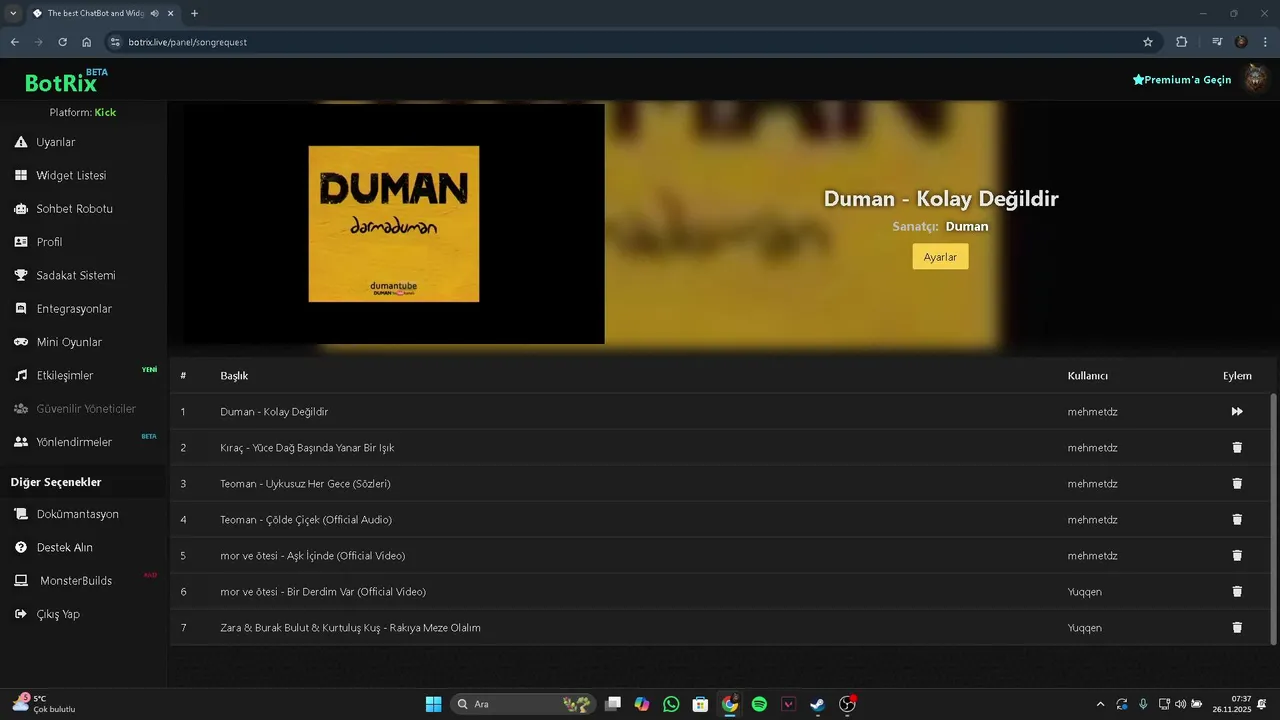Viewport: 1280px width, 720px height.
Task: Delete Zara & Burak Bulut song from list
Action: point(1237,628)
